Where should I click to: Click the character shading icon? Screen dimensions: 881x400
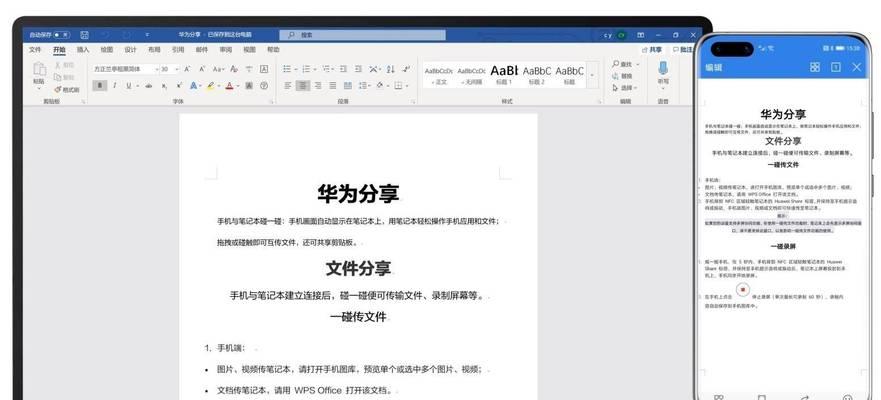coord(249,86)
